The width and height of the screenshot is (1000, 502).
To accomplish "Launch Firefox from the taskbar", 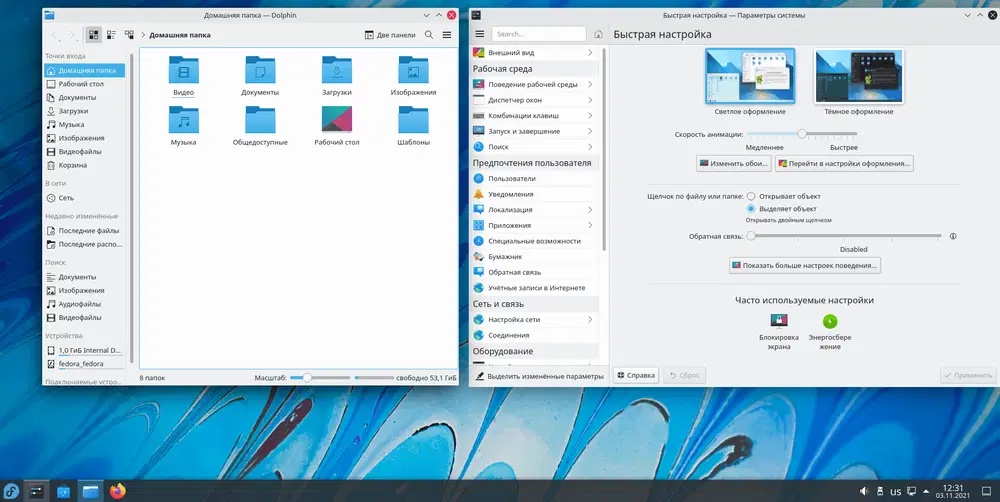I will (x=117, y=491).
